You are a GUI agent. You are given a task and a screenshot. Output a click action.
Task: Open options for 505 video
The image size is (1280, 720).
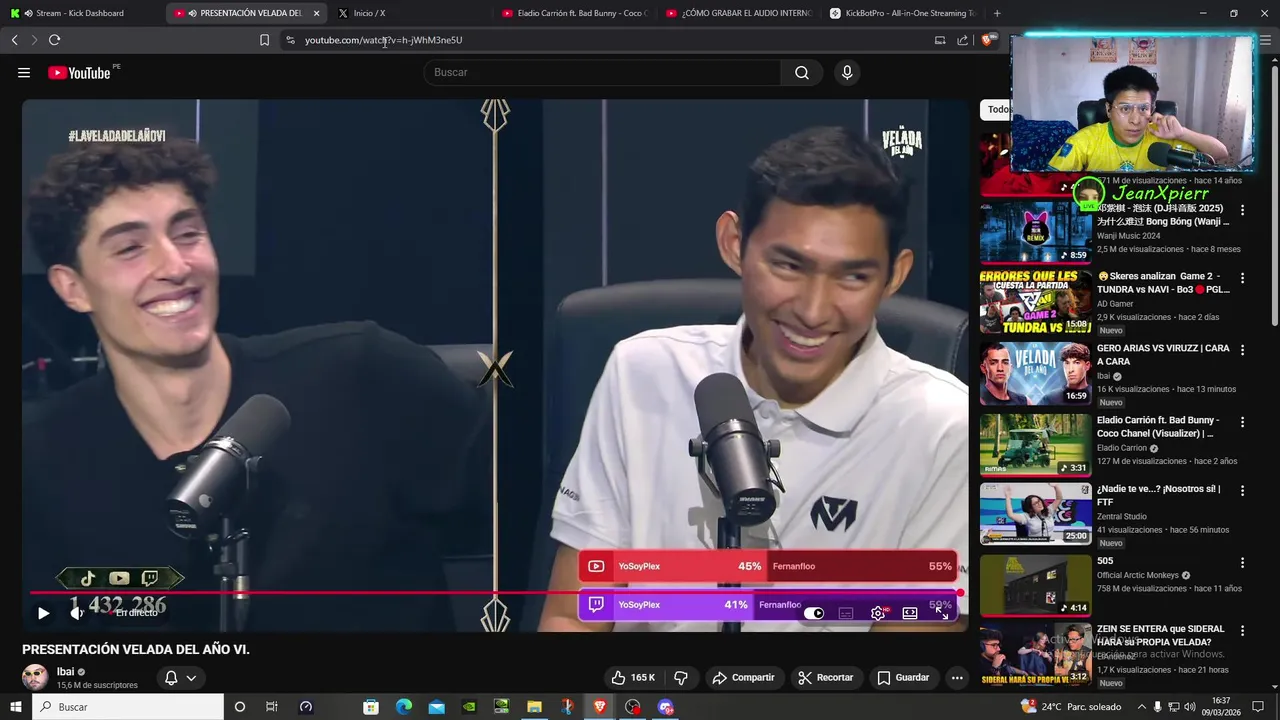point(1243,563)
